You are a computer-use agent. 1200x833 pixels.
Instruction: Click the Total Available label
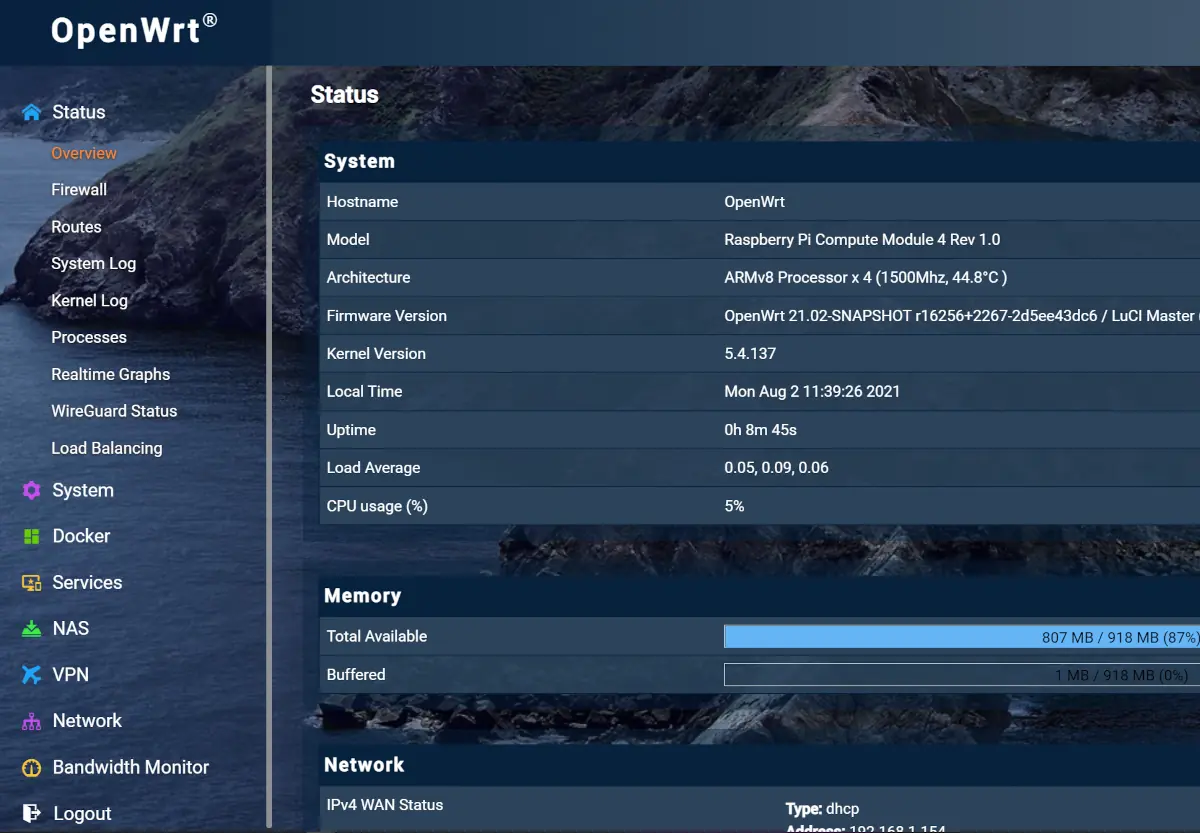pyautogui.click(x=377, y=637)
